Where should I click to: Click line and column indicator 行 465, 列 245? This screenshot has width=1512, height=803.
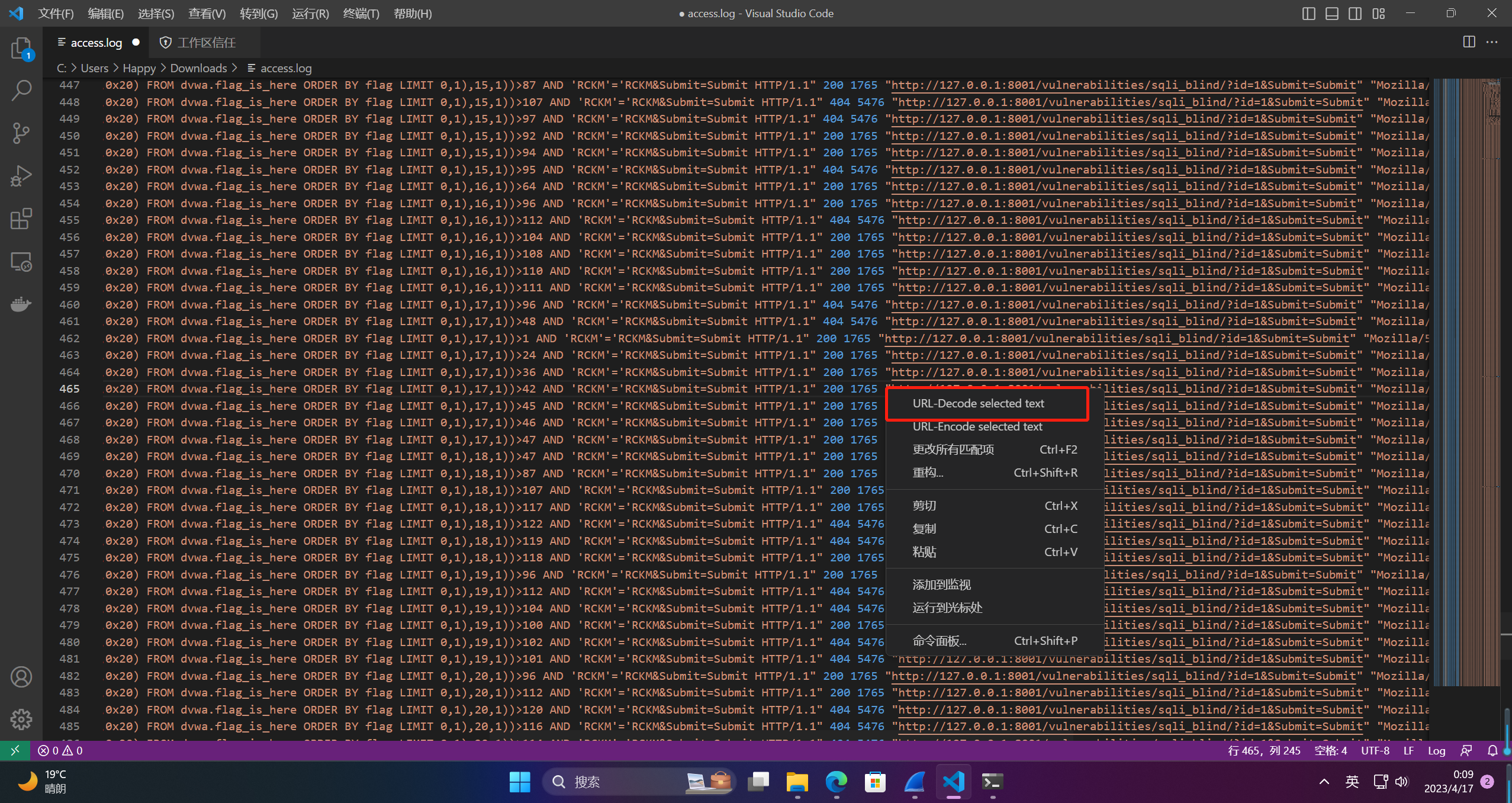click(x=1264, y=750)
